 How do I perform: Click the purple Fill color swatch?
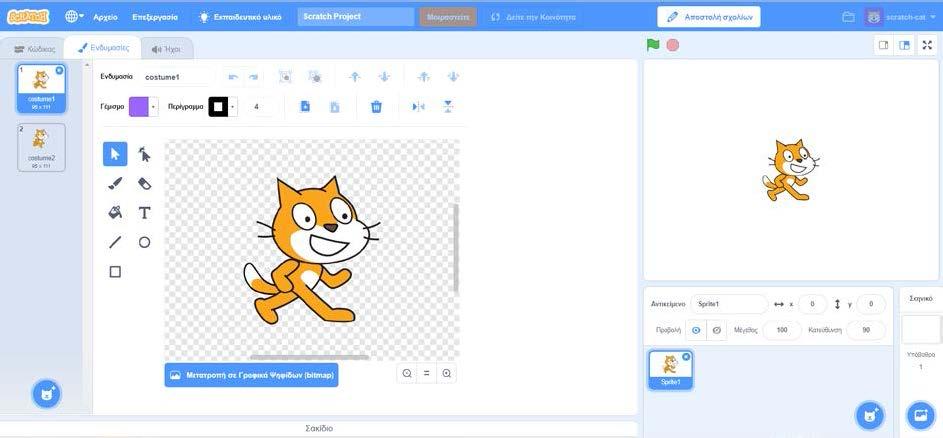[x=139, y=106]
